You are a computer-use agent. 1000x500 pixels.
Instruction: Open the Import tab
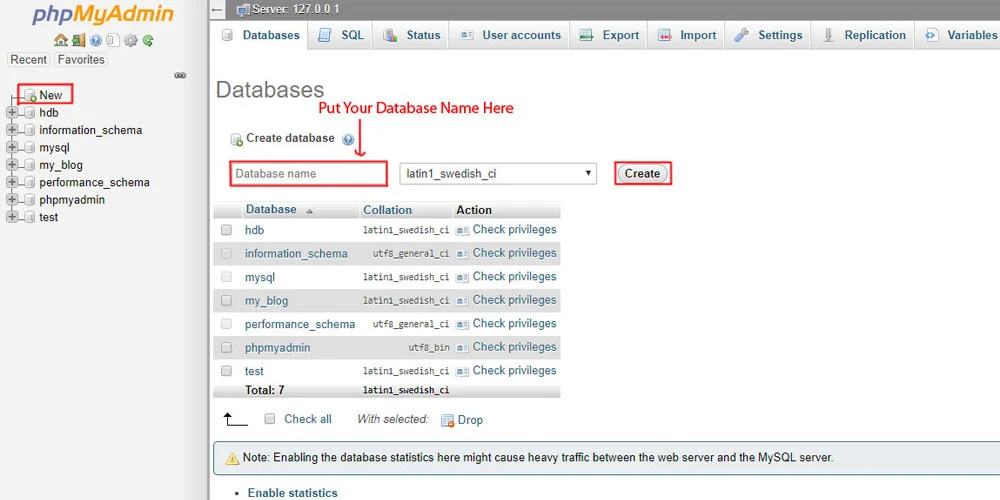[x=687, y=35]
